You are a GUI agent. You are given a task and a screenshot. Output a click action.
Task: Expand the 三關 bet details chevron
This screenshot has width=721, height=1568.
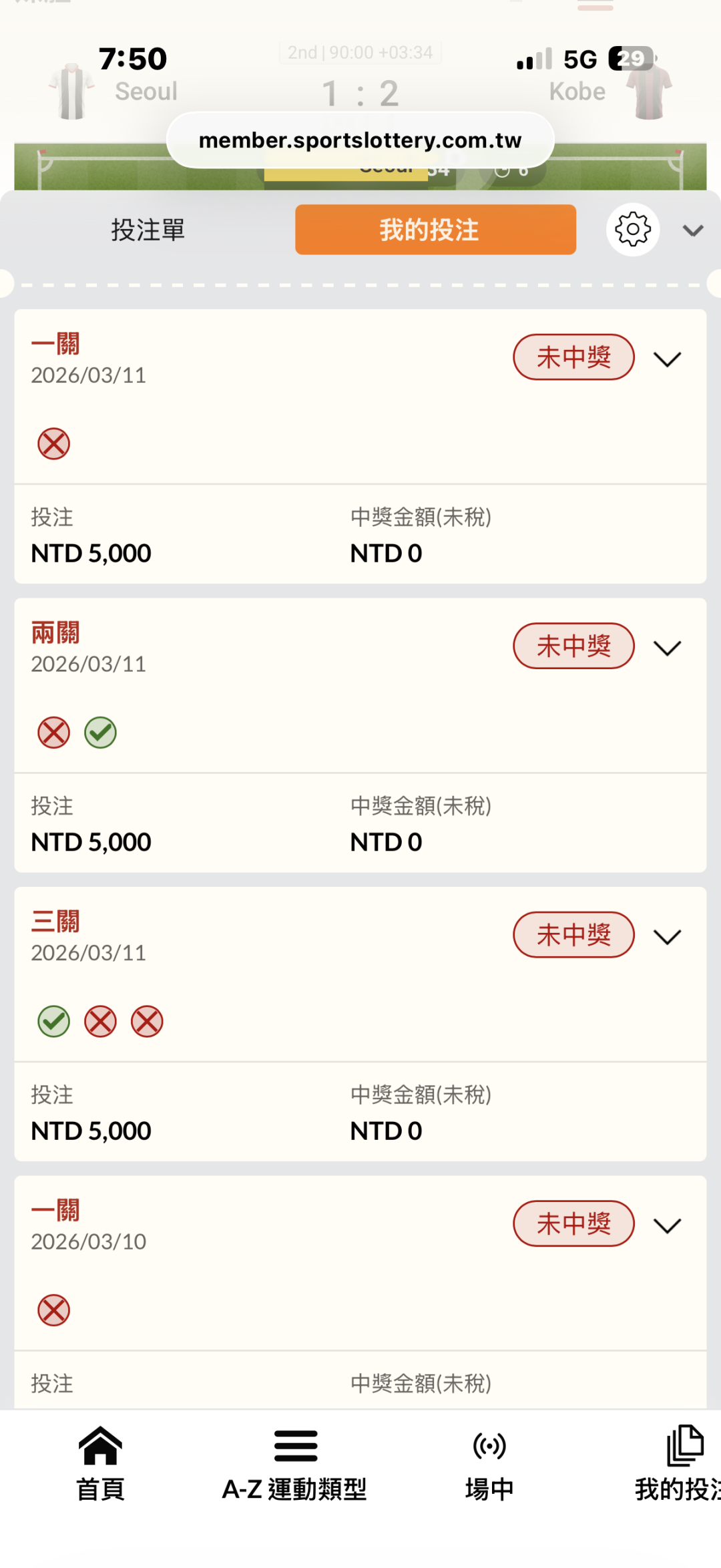[x=667, y=937]
